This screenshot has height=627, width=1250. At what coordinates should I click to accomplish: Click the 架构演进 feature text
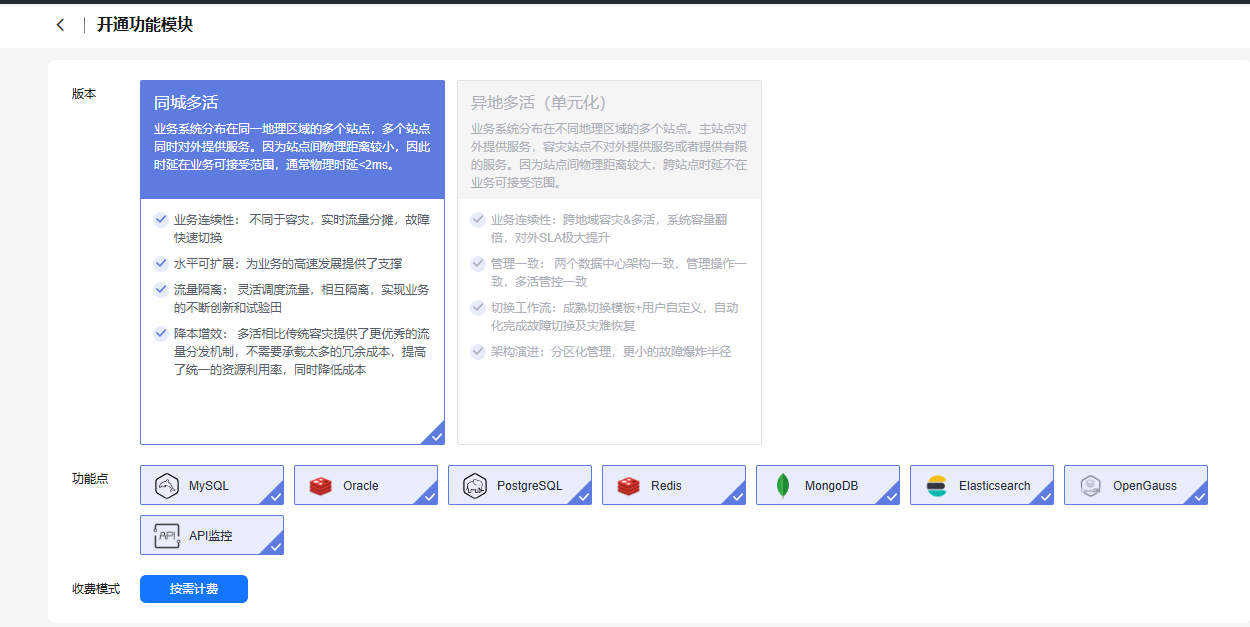point(611,351)
